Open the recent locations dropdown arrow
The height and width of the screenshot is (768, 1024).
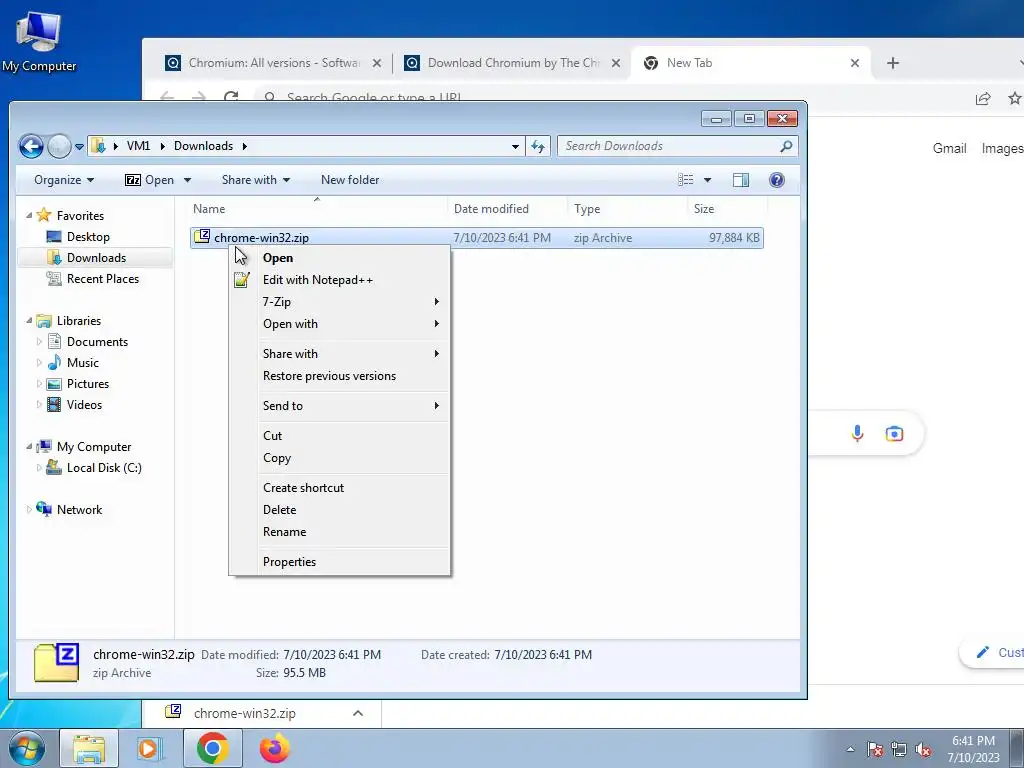coord(79,147)
